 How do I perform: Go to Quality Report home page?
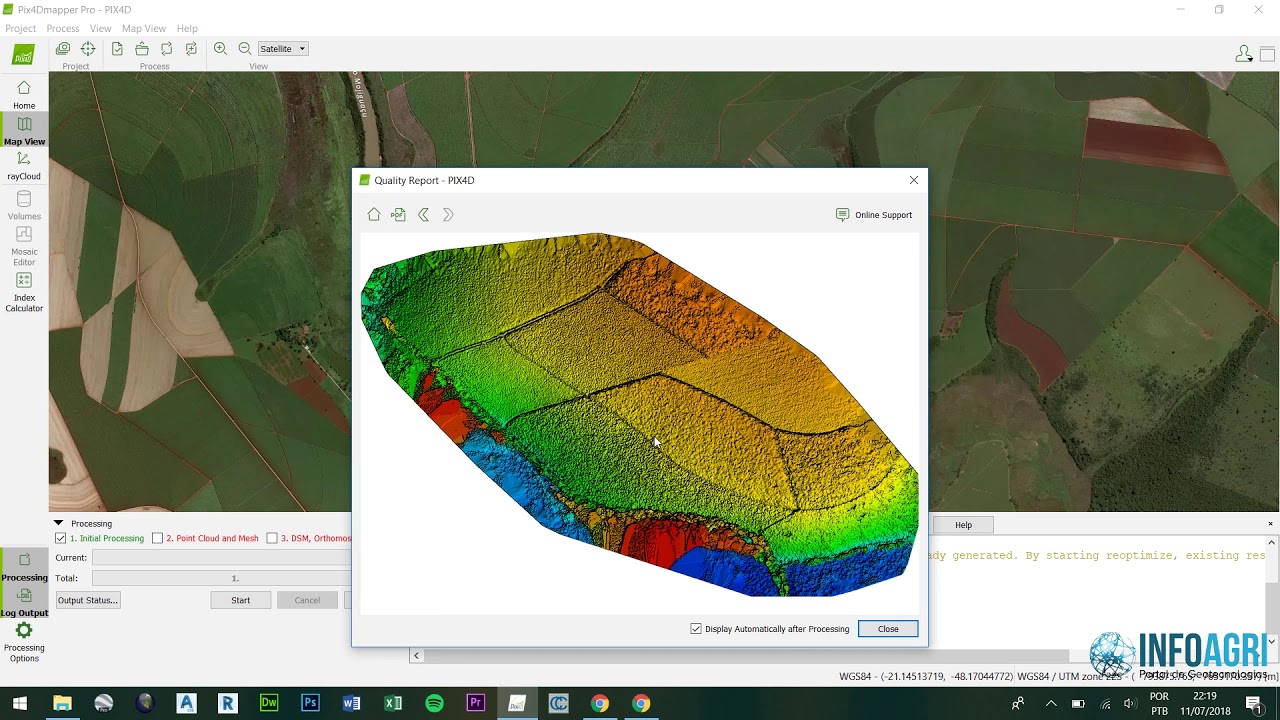pos(374,215)
